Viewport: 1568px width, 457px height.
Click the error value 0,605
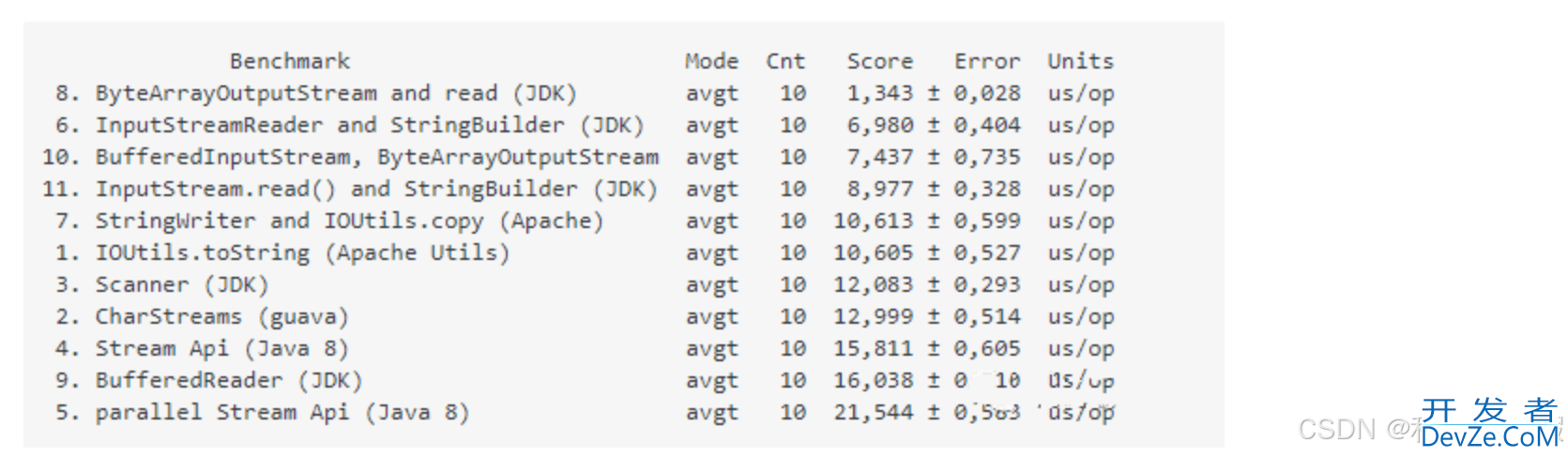(987, 349)
